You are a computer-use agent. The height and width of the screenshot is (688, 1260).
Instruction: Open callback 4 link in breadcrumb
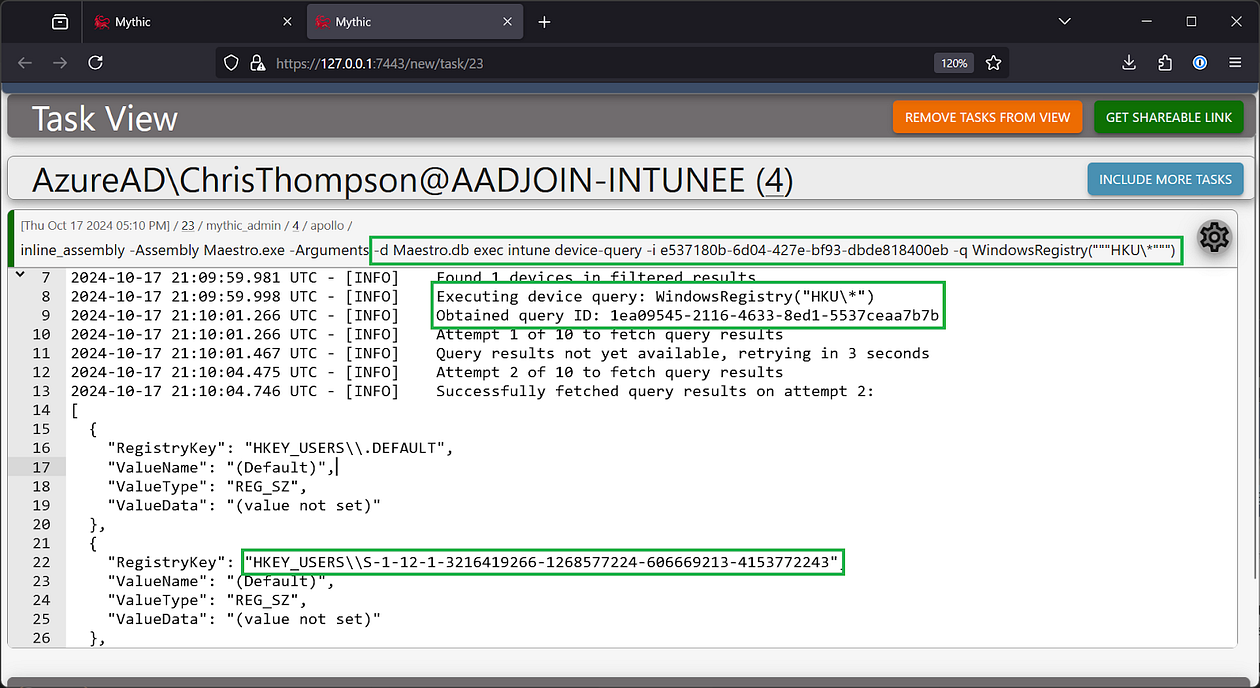tap(296, 225)
